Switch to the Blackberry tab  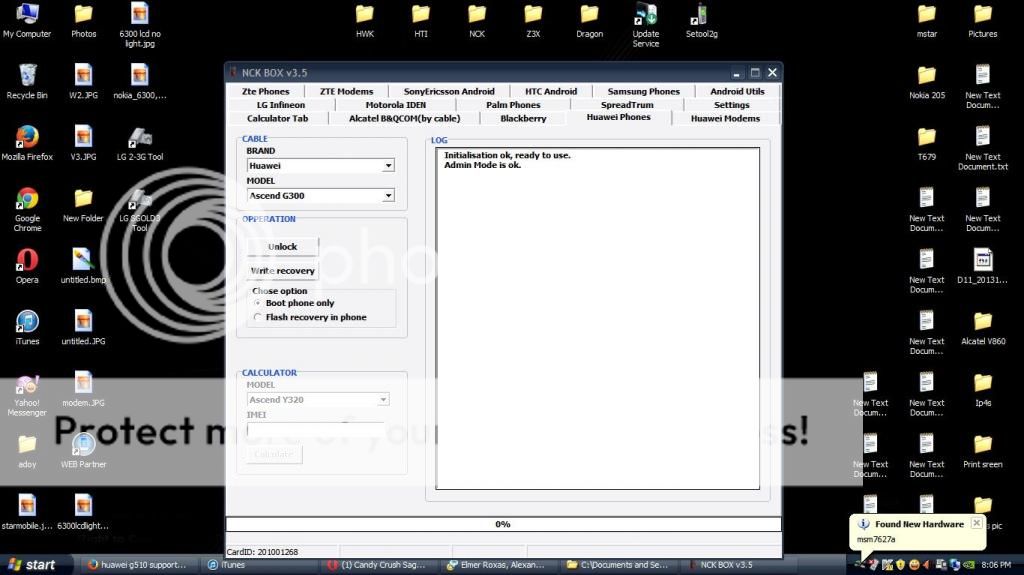point(523,118)
